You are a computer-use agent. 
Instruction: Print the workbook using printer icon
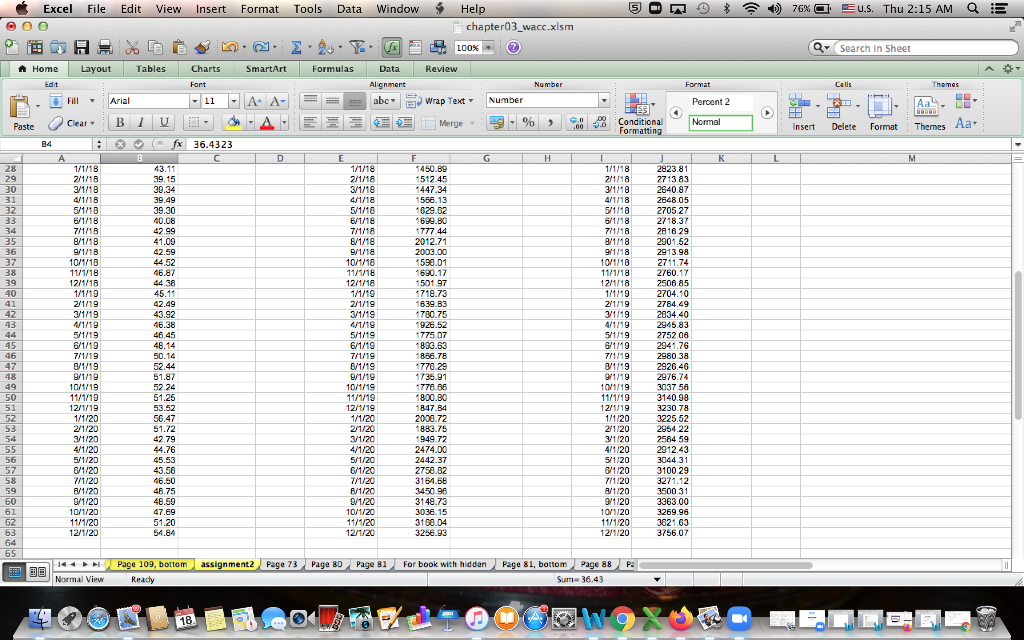(104, 47)
